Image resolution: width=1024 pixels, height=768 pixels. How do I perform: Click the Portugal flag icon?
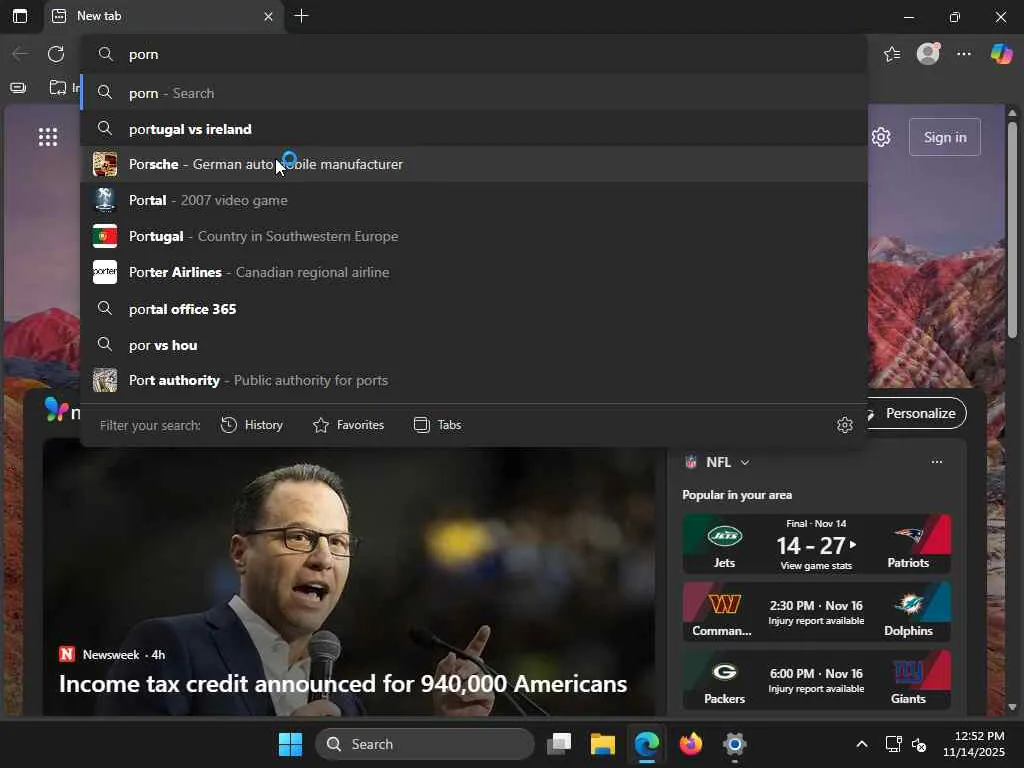(105, 236)
